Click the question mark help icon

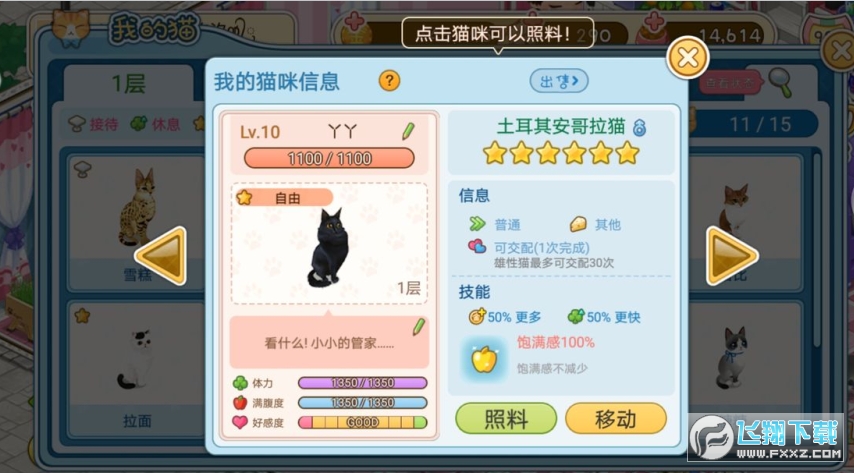[389, 81]
